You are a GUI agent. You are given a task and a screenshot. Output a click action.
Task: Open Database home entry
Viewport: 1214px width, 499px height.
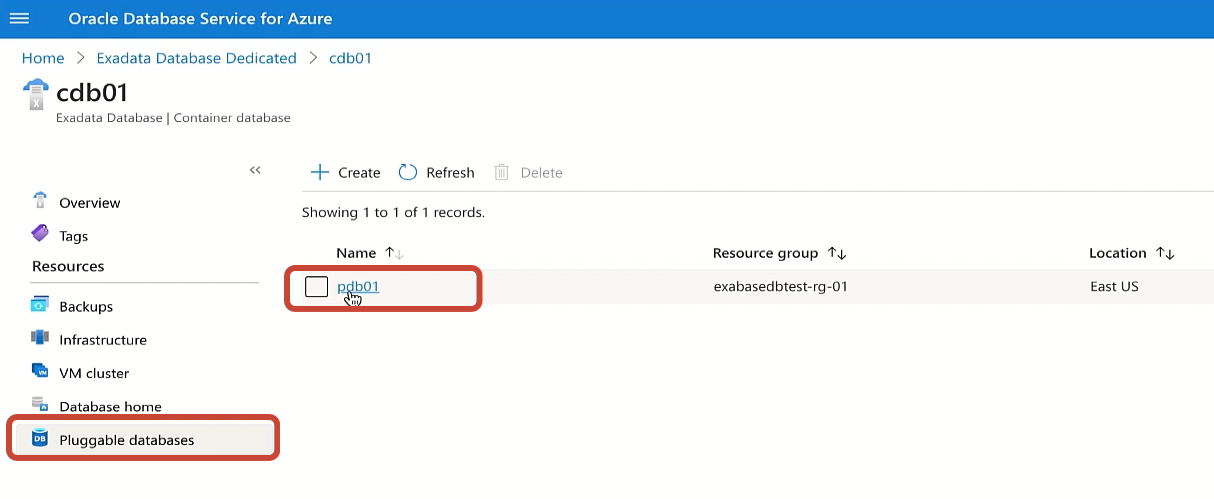click(x=110, y=407)
